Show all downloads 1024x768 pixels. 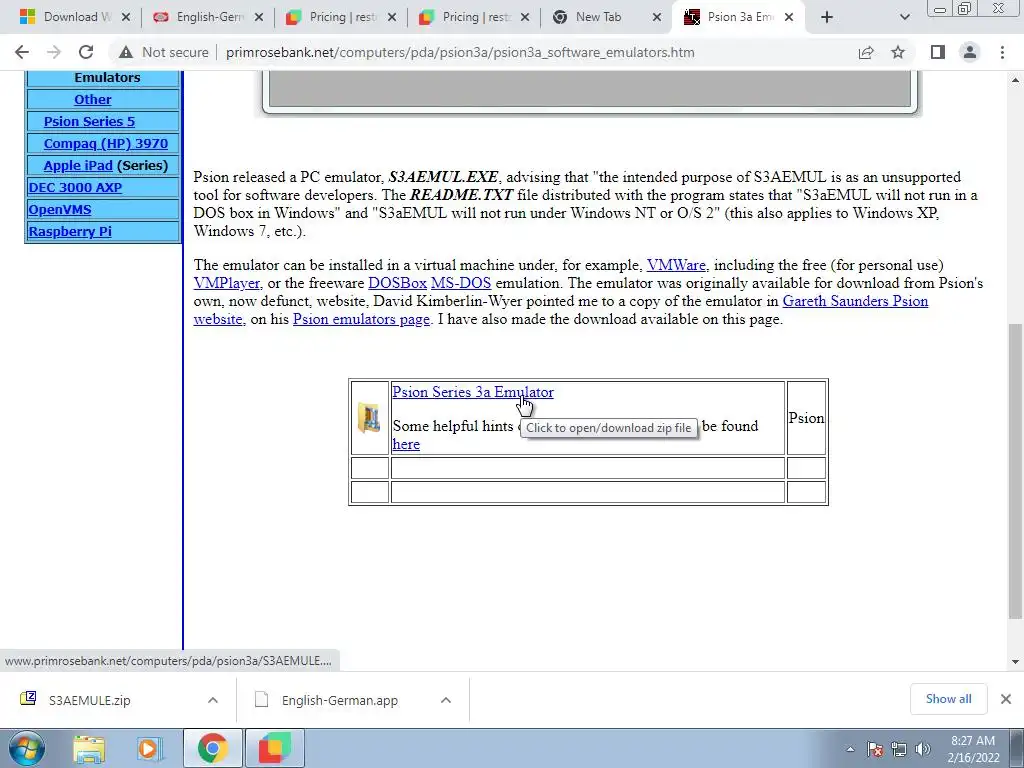948,699
